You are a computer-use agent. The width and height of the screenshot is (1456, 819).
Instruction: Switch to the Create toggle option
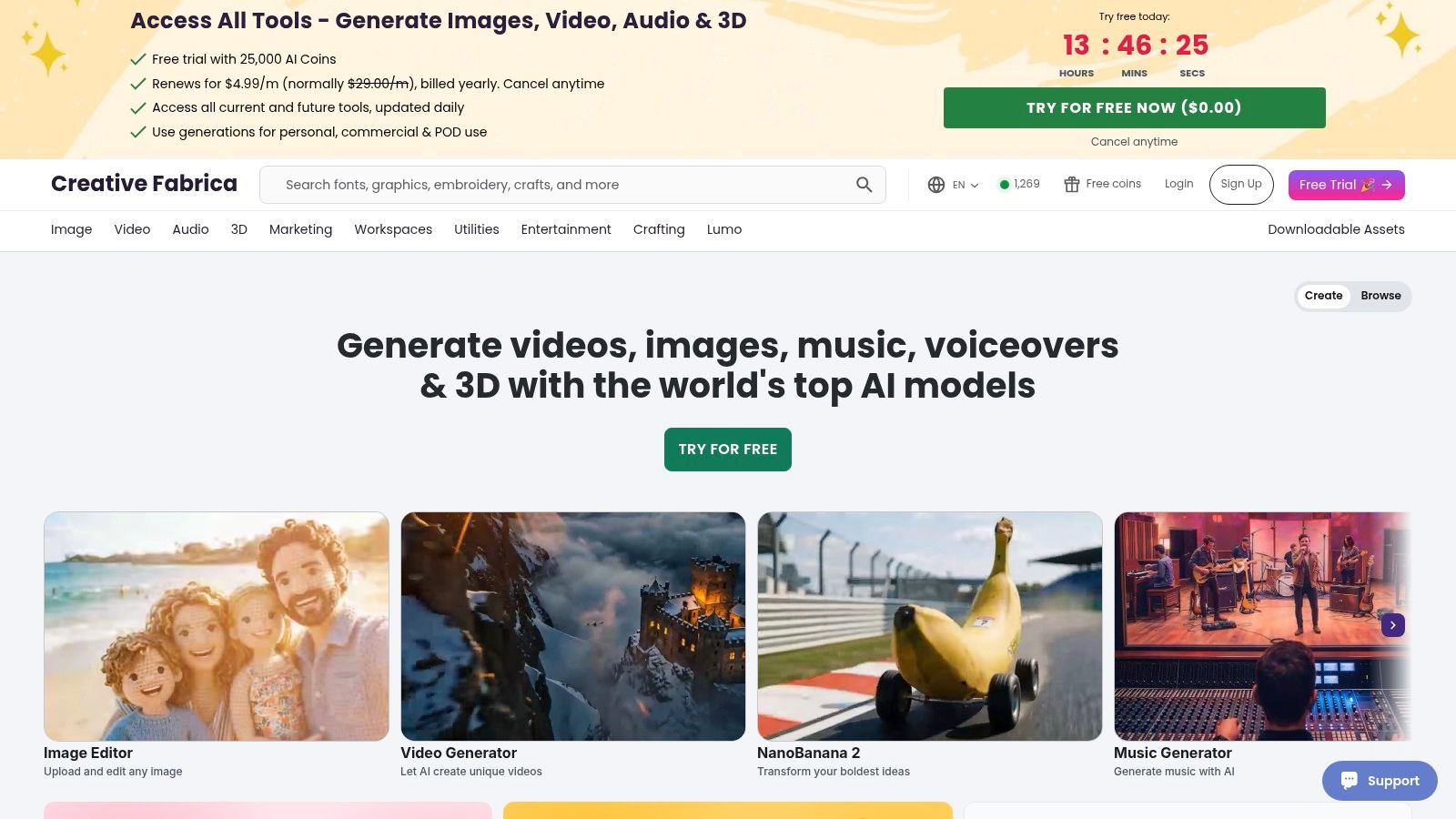coord(1323,296)
